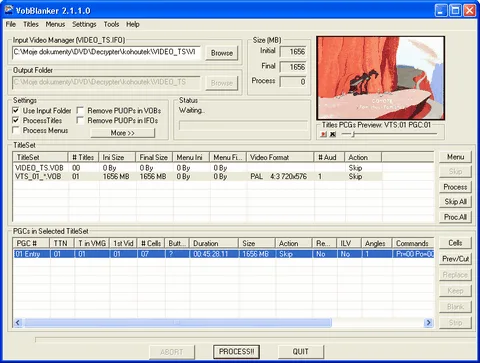480x363 pixels.
Task: Maximize the VobBlanker window
Action: coord(455,10)
